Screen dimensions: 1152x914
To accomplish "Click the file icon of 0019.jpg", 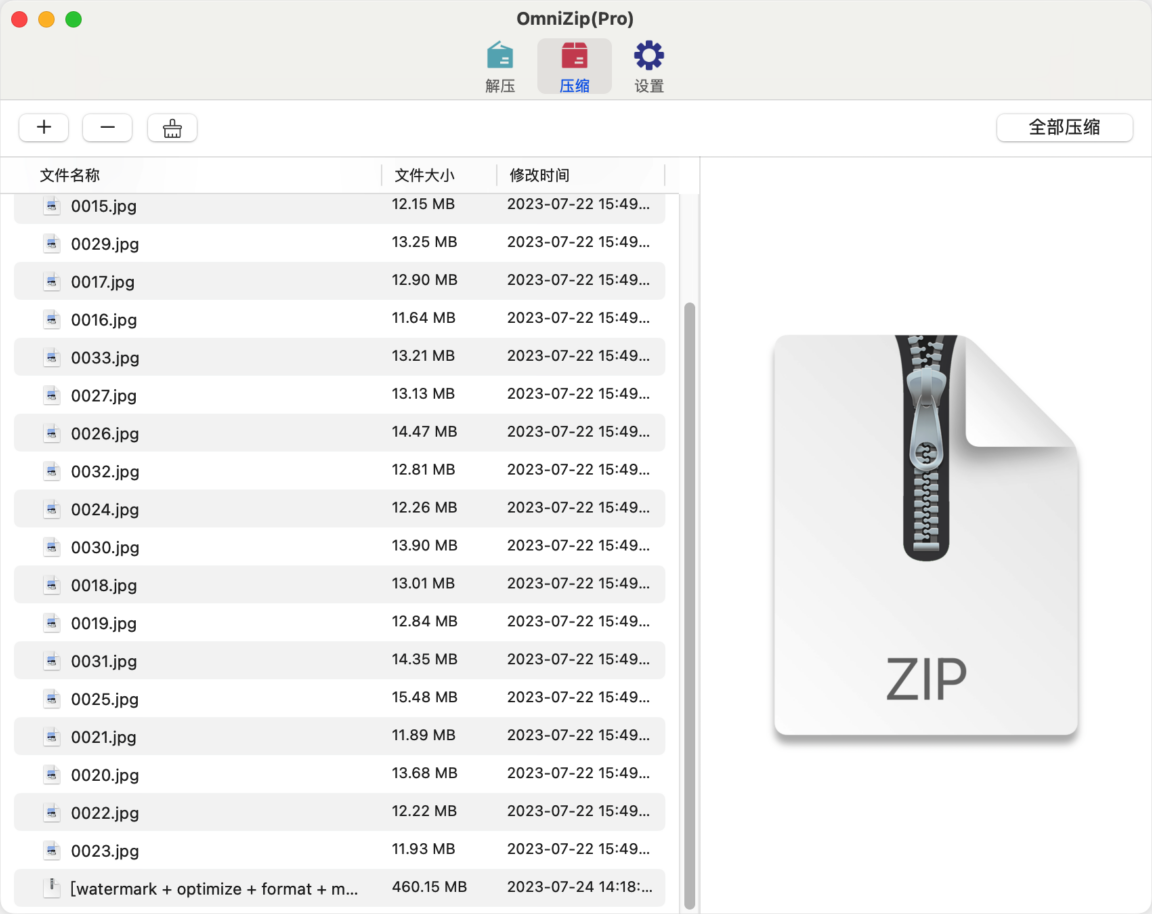I will (x=51, y=623).
